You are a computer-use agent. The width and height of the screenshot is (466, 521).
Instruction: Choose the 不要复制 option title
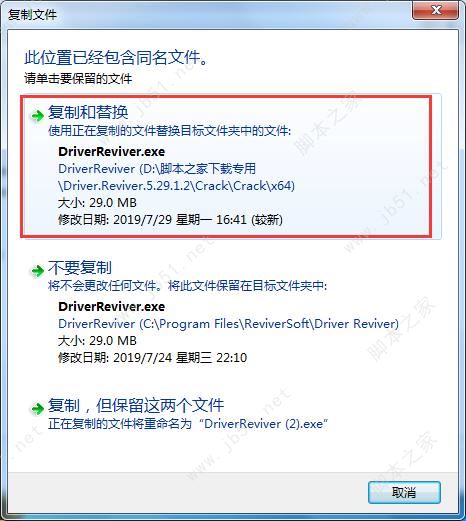(80, 267)
